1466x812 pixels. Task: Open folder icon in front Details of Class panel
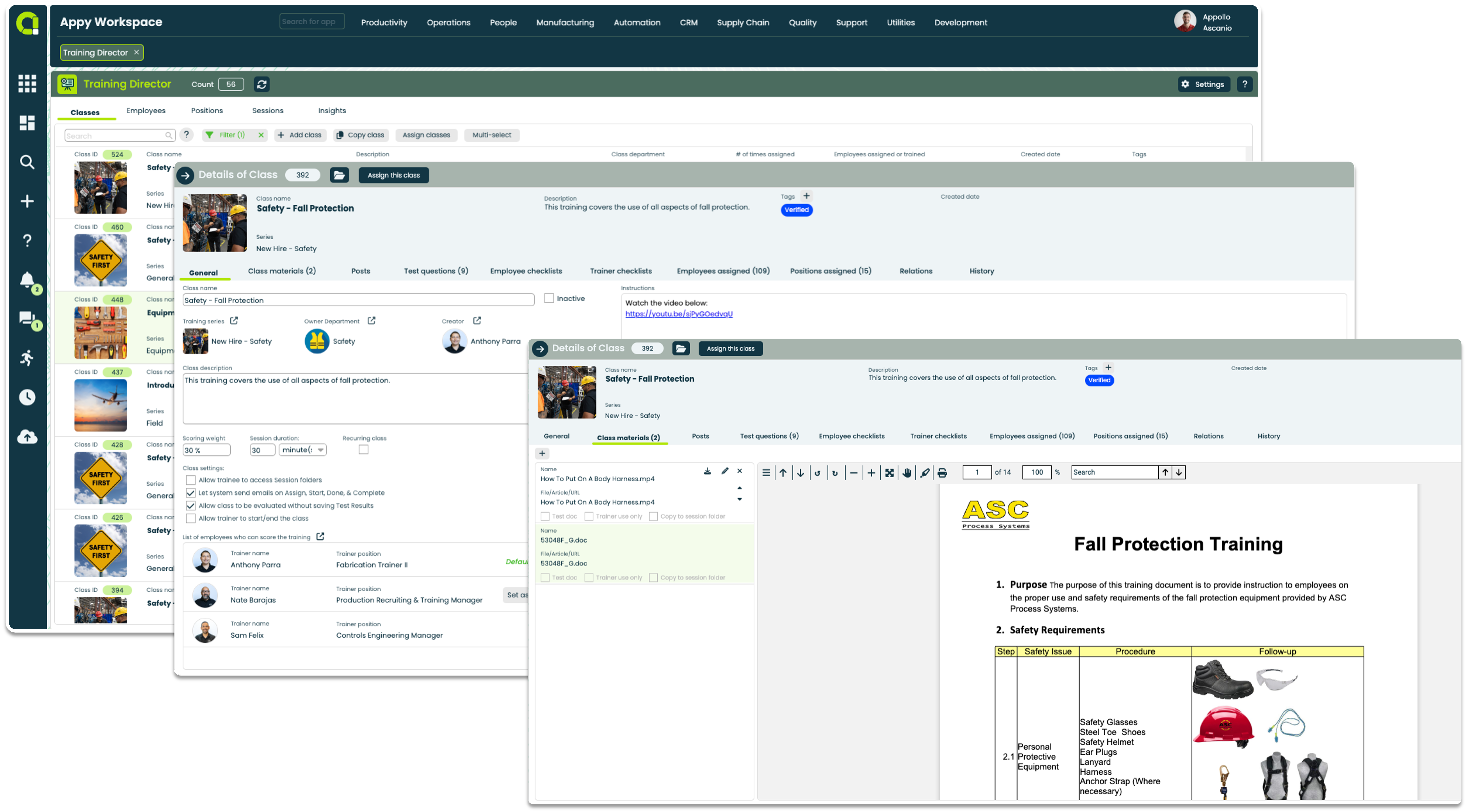point(681,349)
